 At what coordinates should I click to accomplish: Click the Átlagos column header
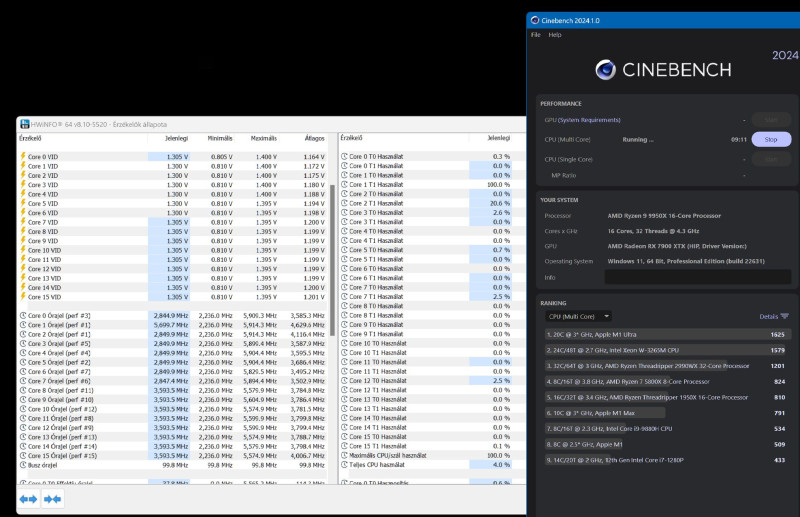314,138
